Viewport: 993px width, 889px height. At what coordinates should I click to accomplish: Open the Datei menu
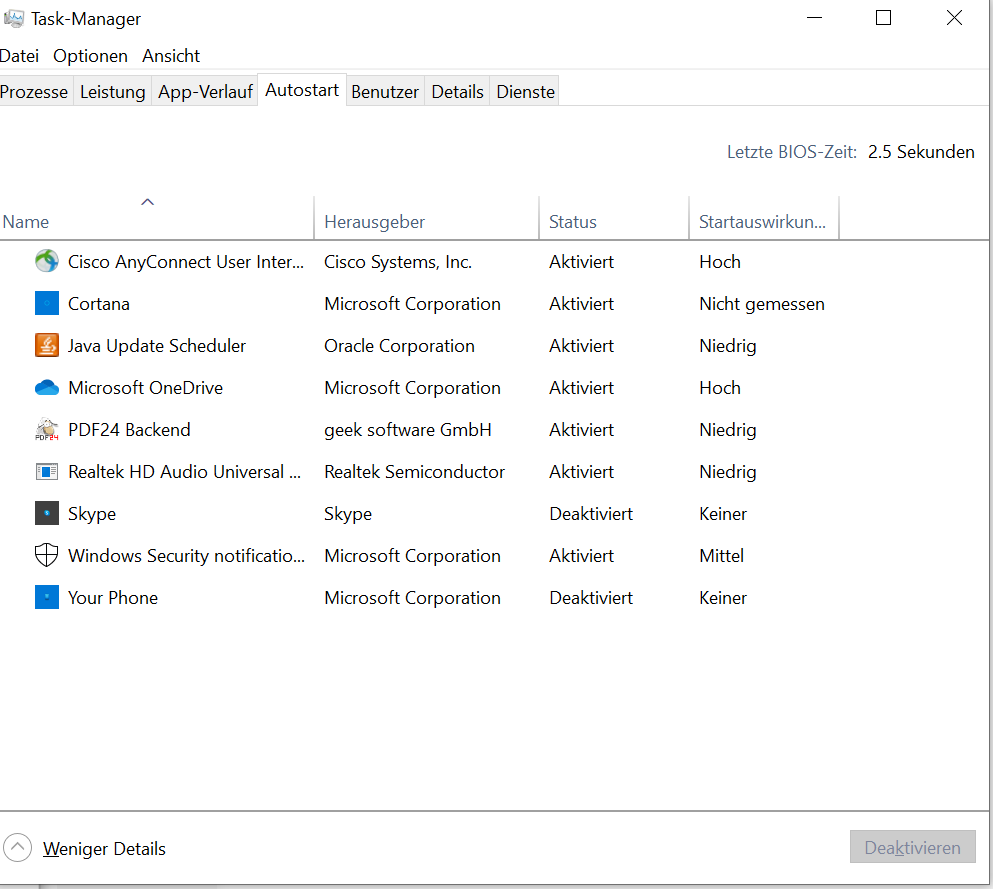point(19,56)
